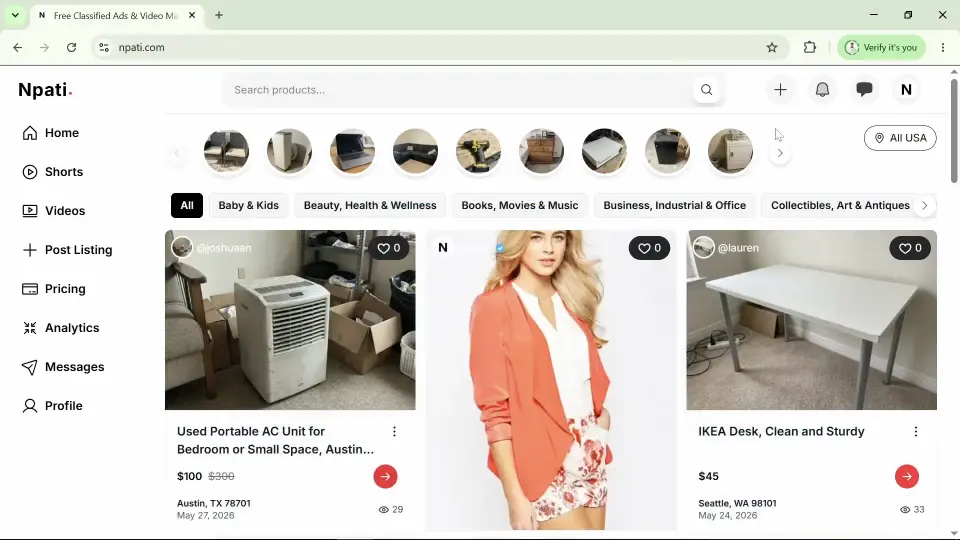
Task: View Analytics from sidebar
Action: [x=60, y=328]
